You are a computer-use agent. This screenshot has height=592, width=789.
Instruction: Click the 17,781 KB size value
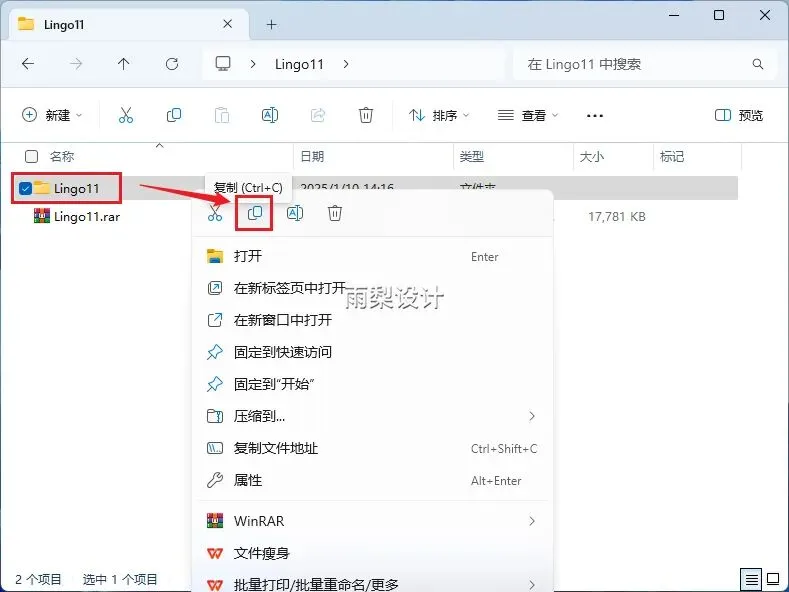click(x=617, y=216)
